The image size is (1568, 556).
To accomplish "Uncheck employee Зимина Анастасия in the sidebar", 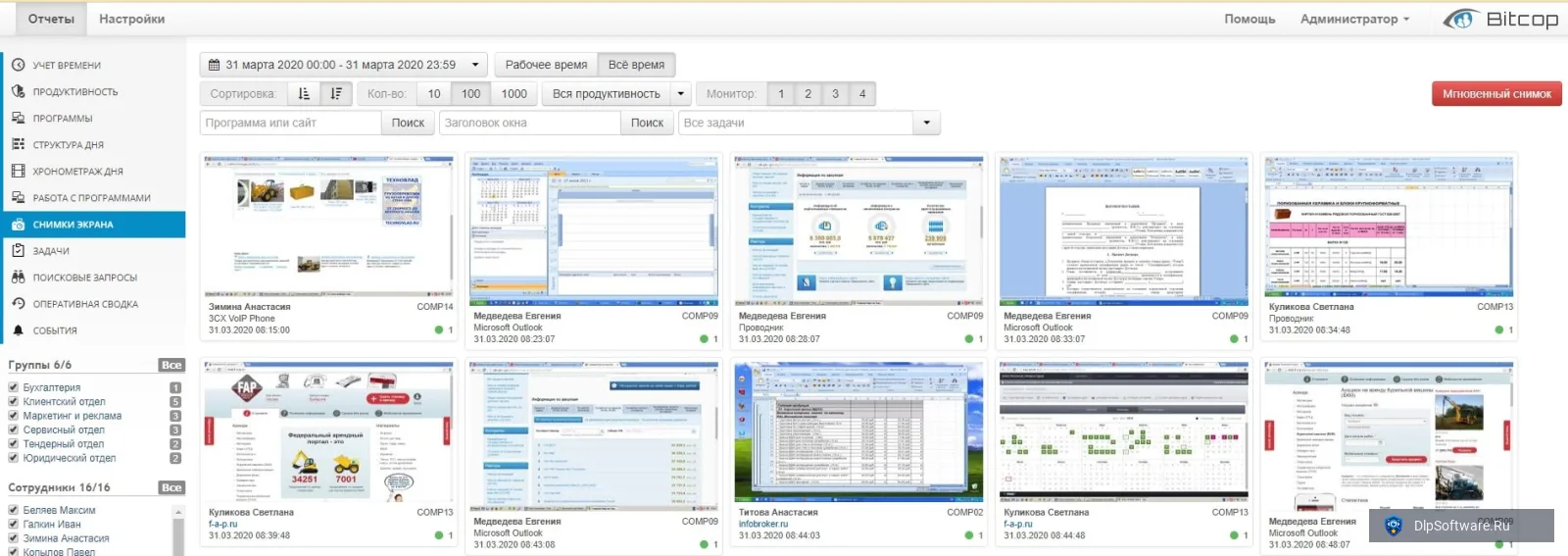I will 14,538.
